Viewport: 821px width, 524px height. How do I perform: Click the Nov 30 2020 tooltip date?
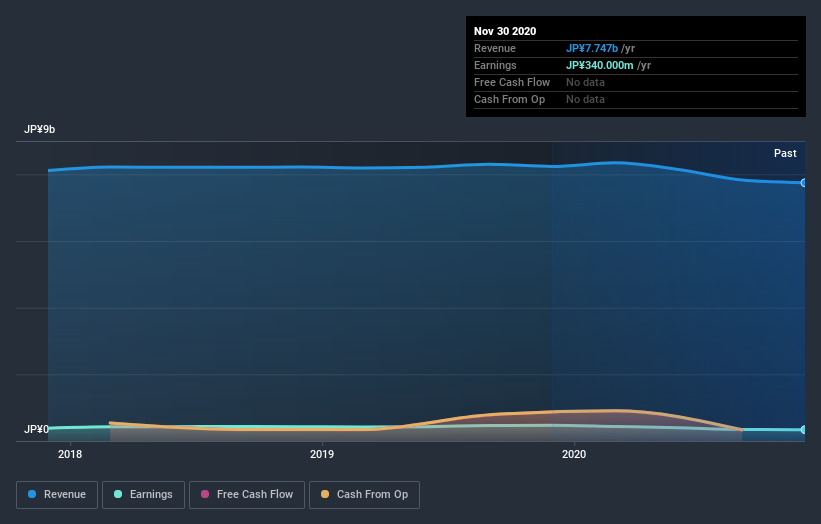pos(505,31)
